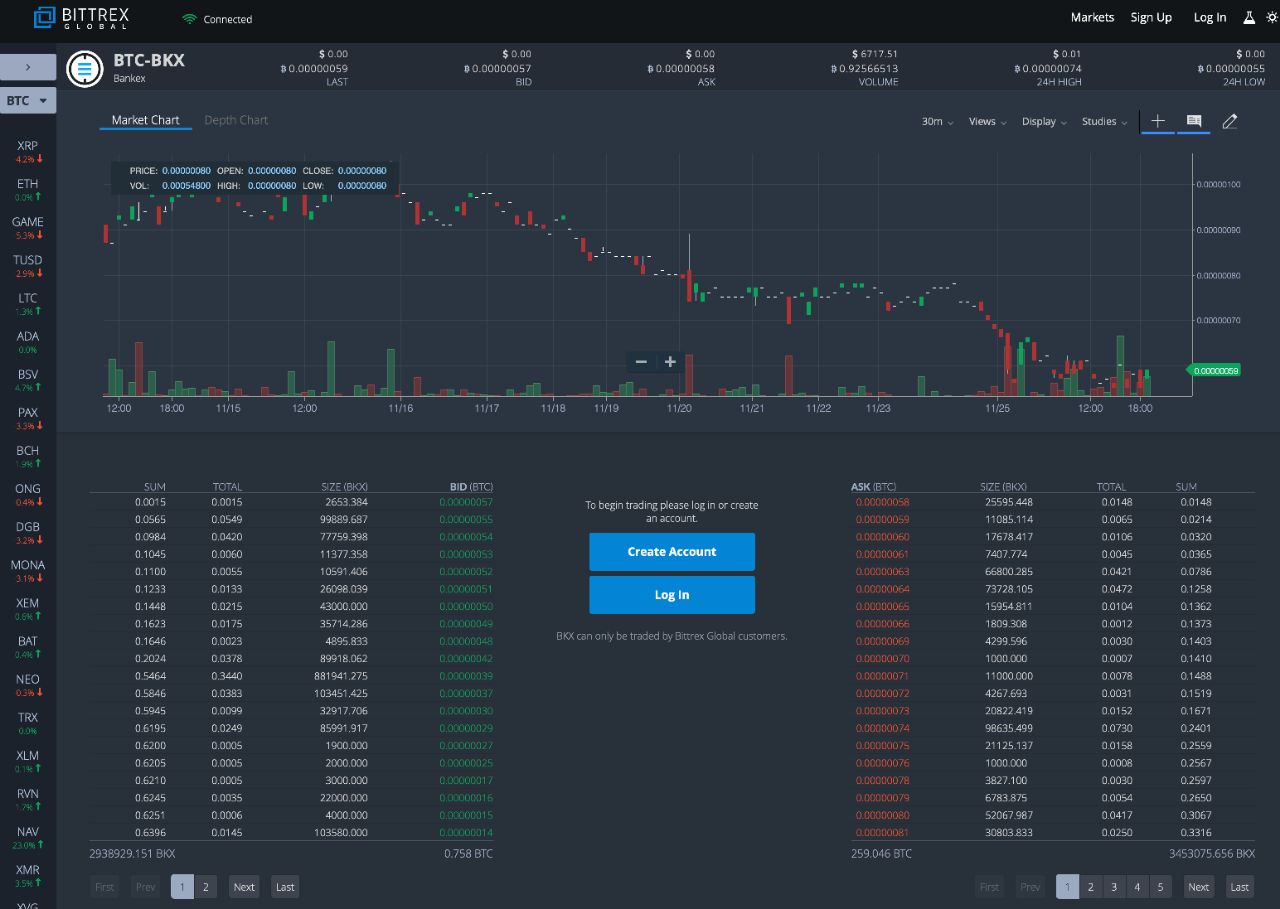Click the ASK (BTC) column header

874,487
